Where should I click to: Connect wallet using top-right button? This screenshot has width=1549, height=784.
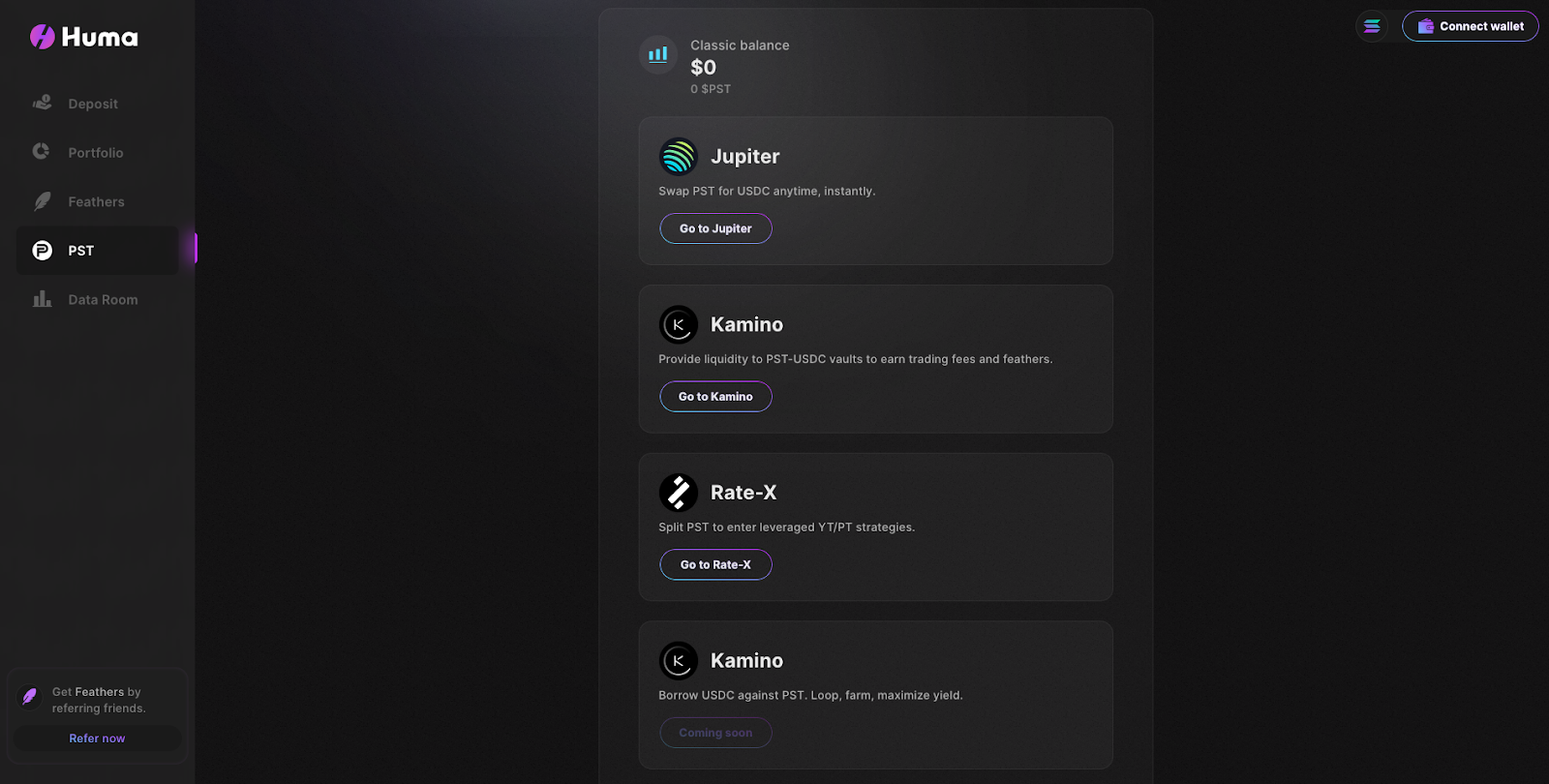point(1470,26)
